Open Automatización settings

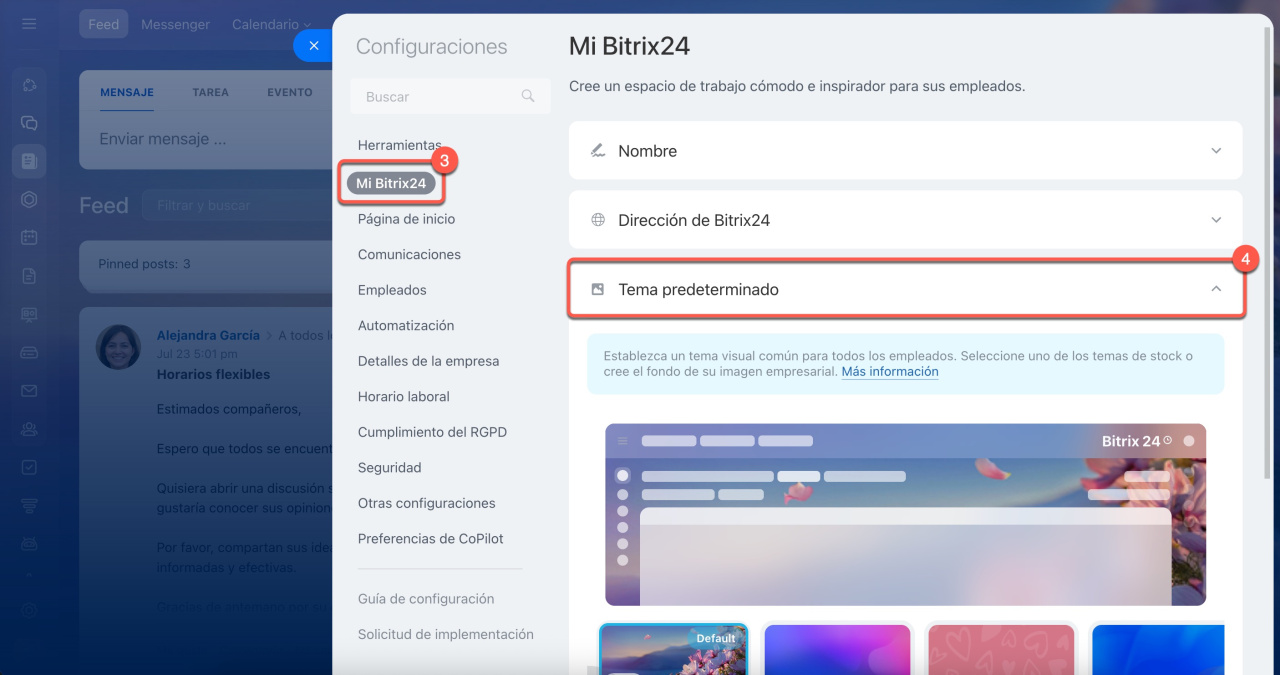click(406, 325)
